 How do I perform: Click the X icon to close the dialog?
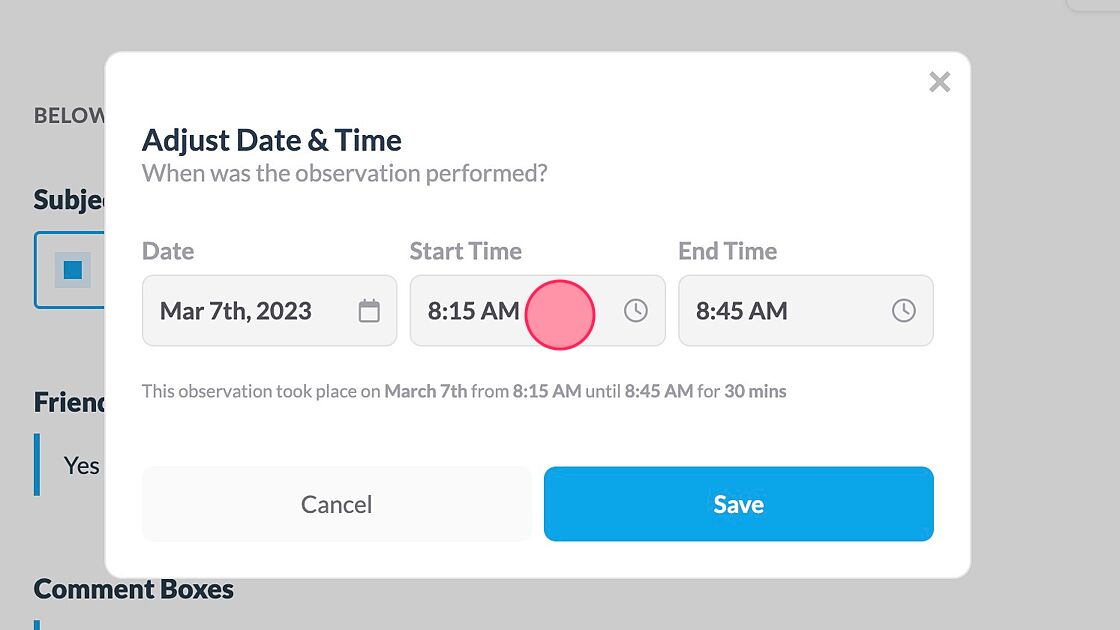click(x=939, y=82)
